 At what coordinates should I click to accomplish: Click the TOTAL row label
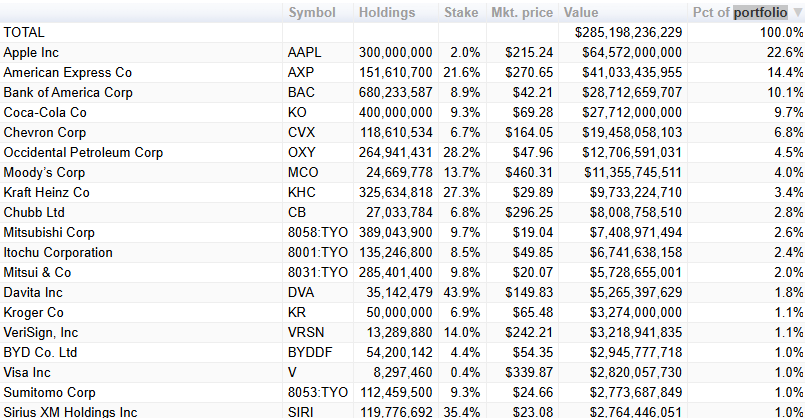point(24,32)
